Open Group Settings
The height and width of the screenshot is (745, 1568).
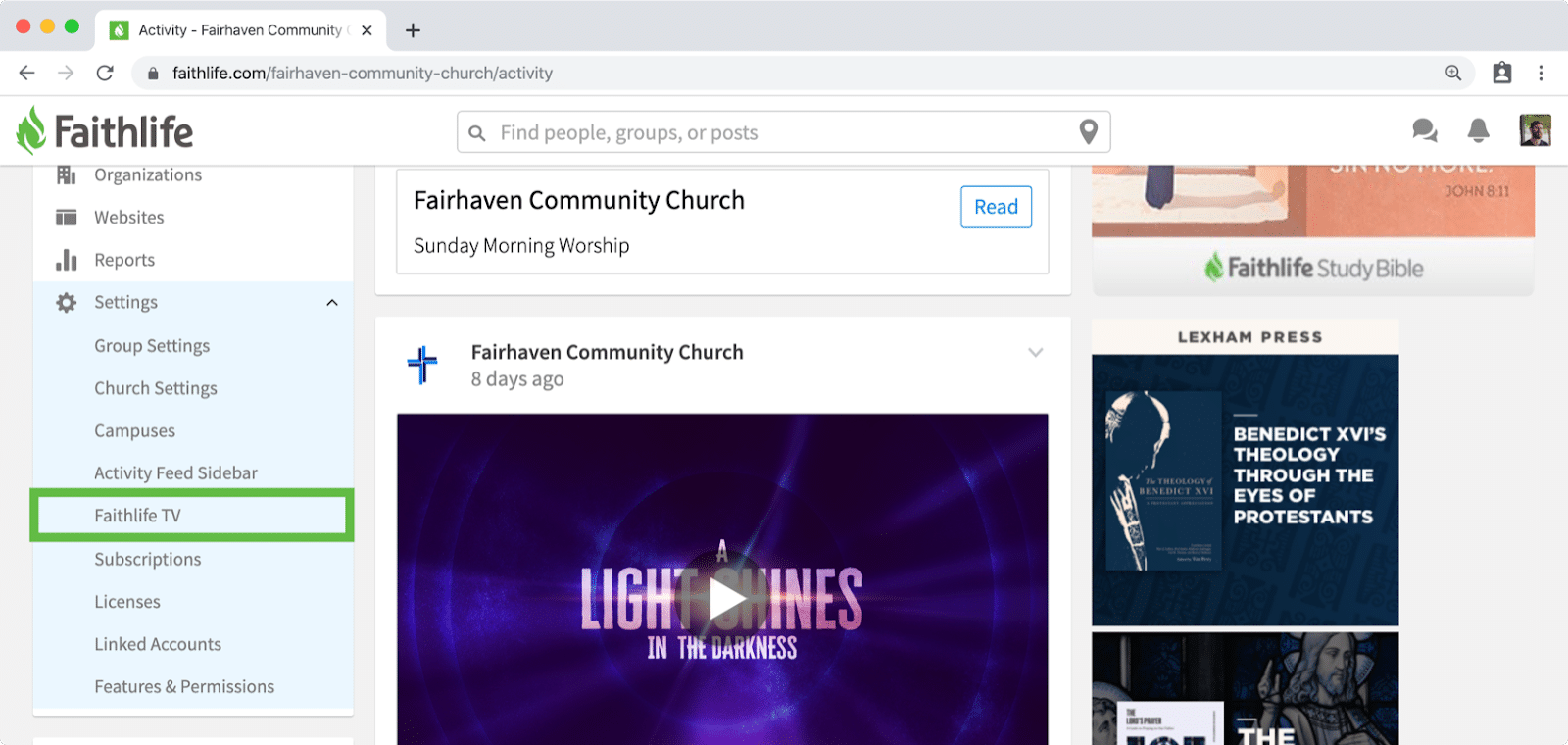[152, 346]
